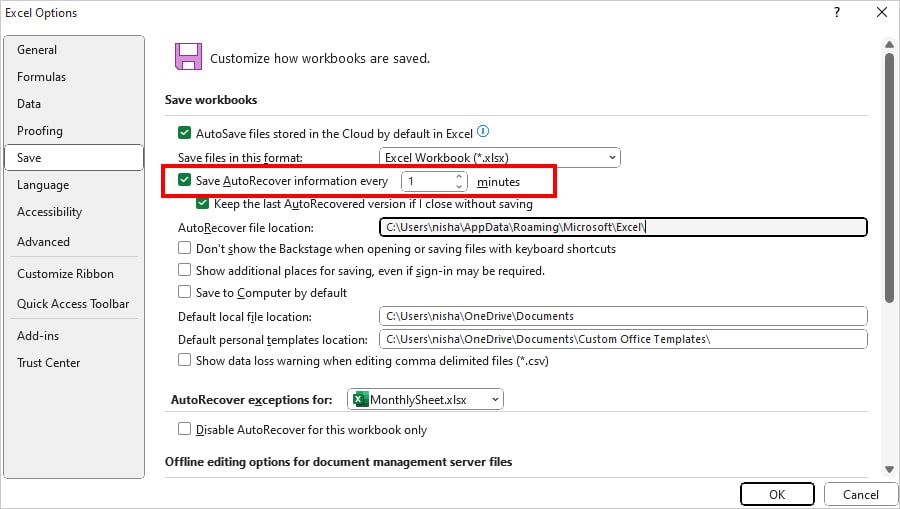Click the AutoRecover minutes value field
The height and width of the screenshot is (509, 900).
[x=428, y=181]
